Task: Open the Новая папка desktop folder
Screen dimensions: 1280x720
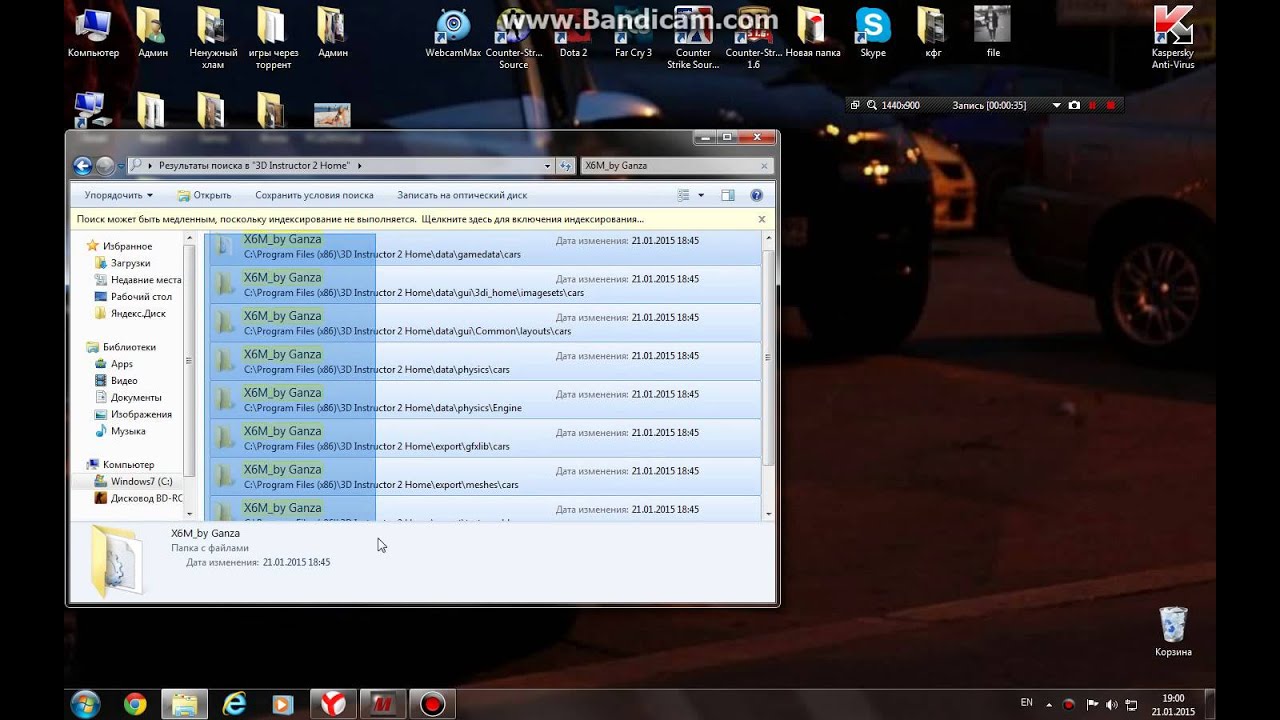Action: [x=813, y=32]
